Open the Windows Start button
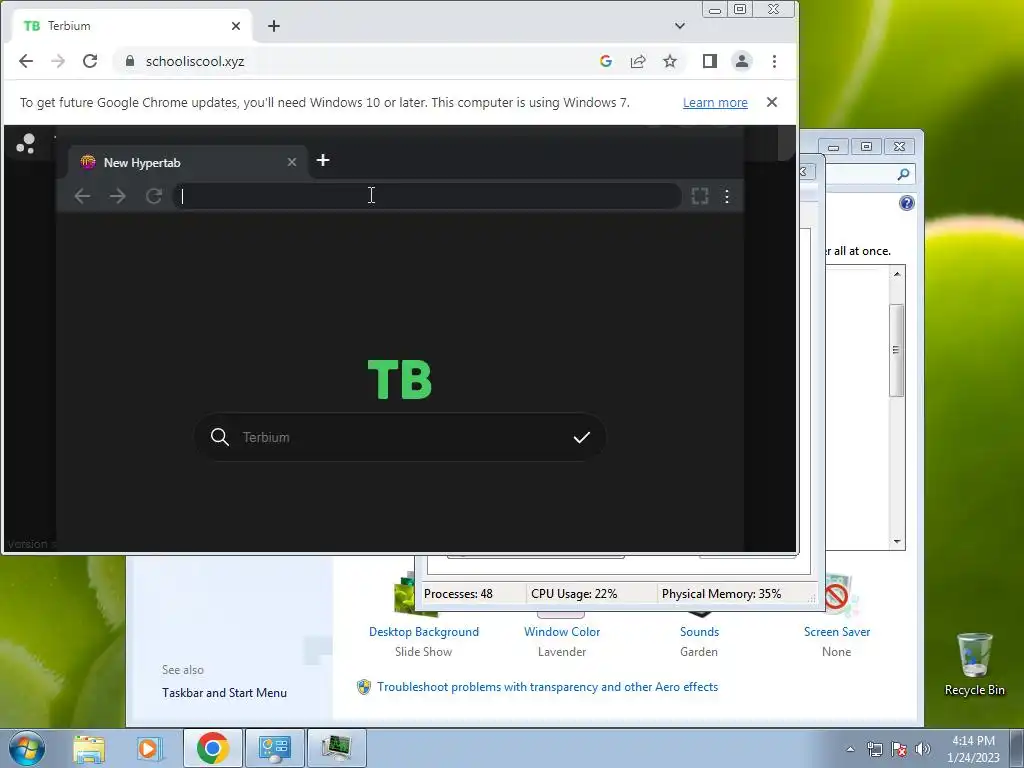Viewport: 1024px width, 768px height. pyautogui.click(x=27, y=748)
